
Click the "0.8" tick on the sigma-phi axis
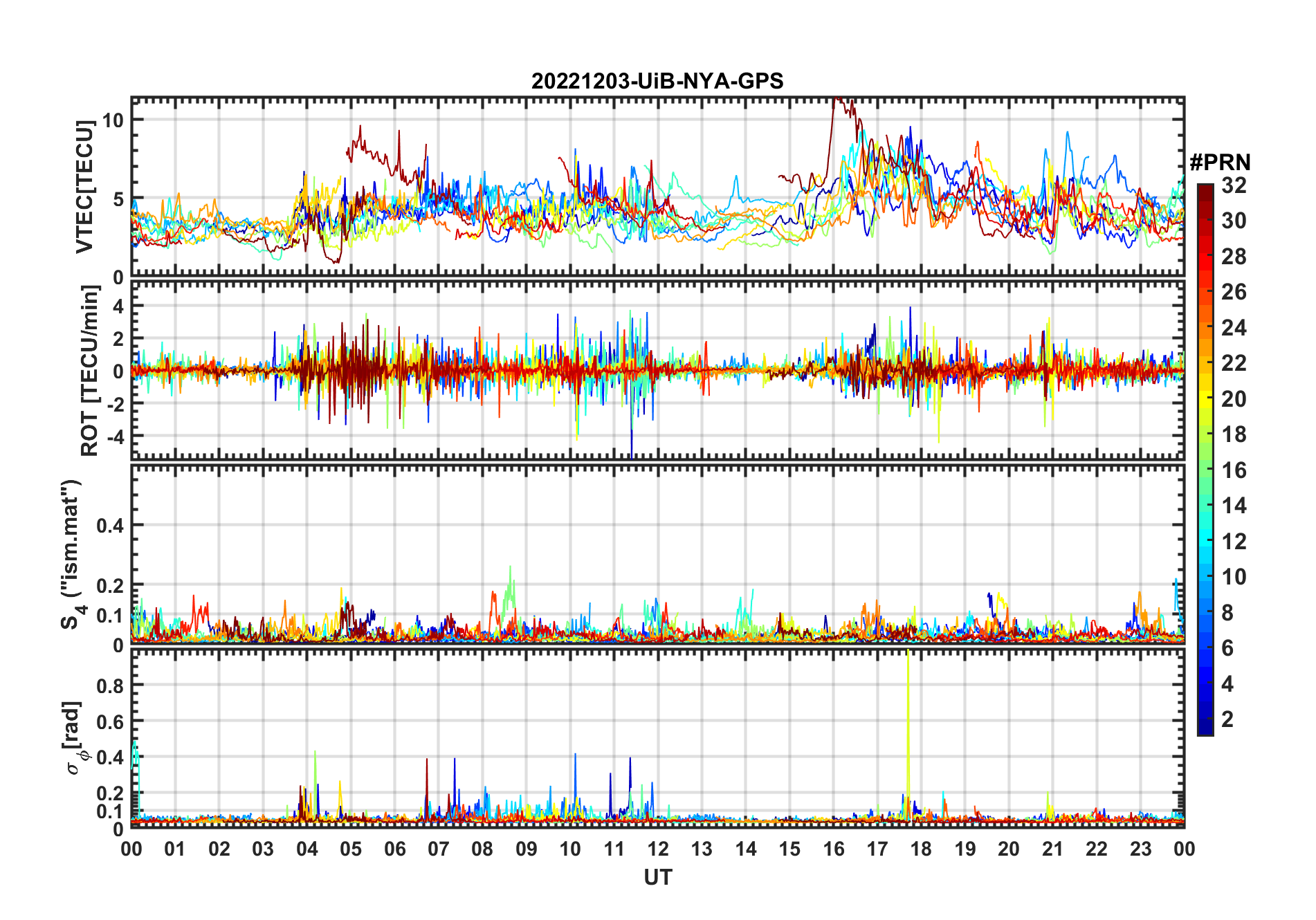pos(111,686)
